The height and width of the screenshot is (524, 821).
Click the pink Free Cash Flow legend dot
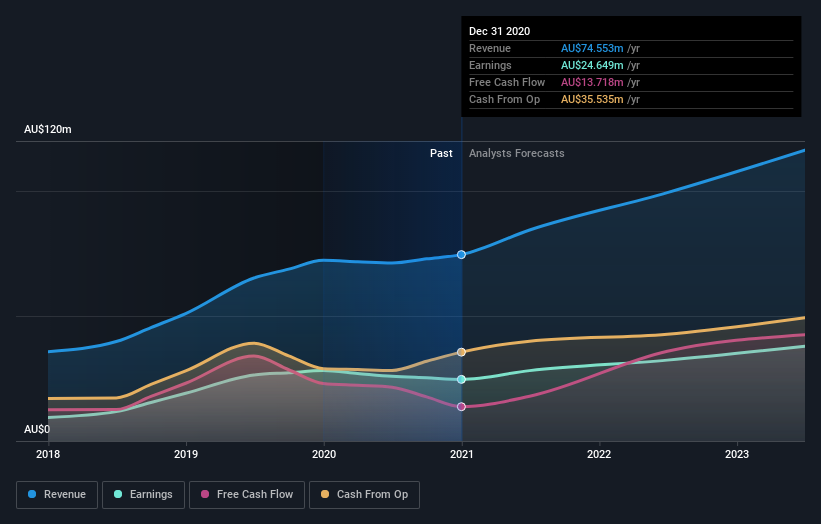pos(205,494)
